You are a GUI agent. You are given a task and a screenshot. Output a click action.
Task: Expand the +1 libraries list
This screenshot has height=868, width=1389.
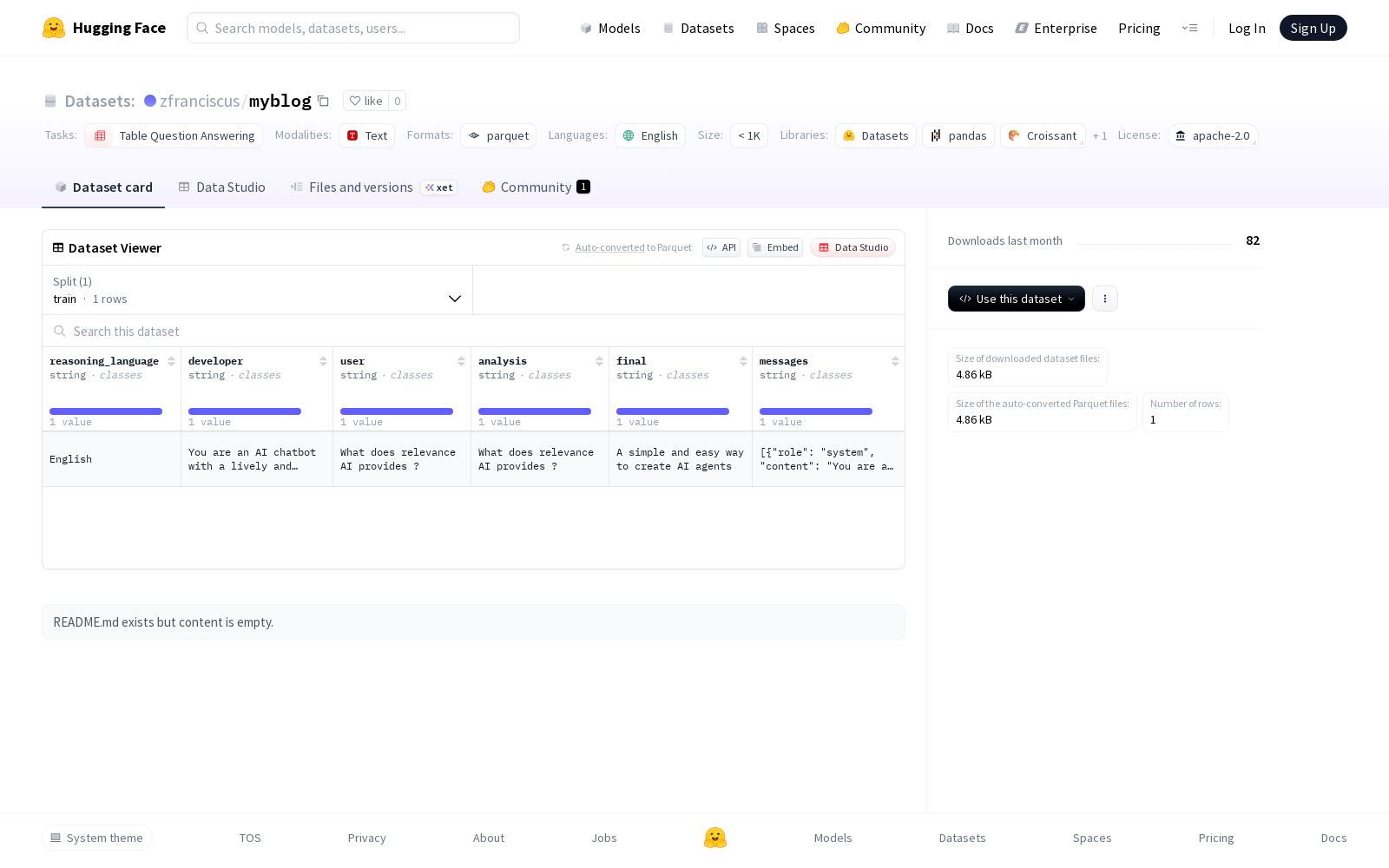[1100, 135]
